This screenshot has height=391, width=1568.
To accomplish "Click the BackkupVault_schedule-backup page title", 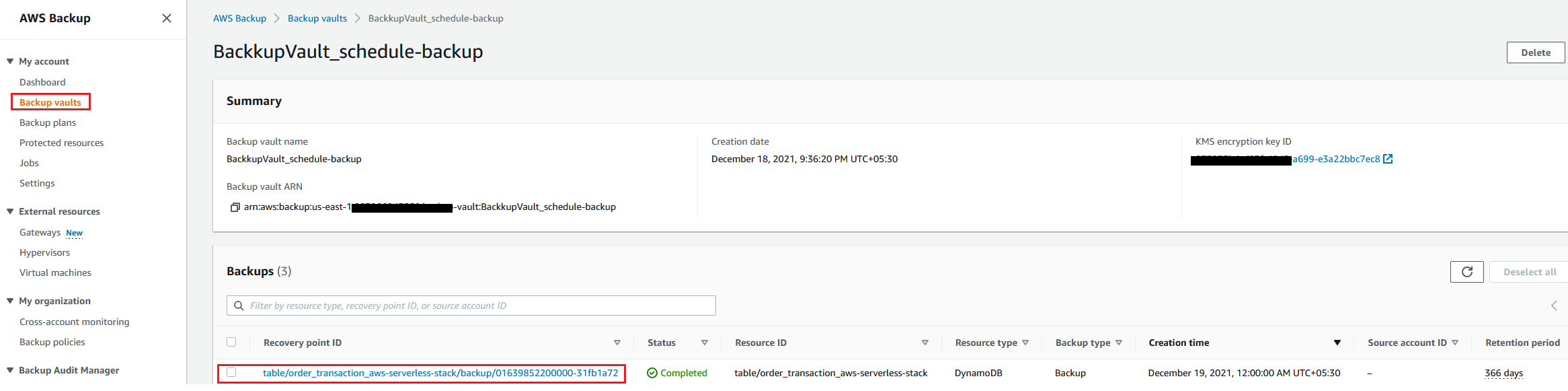I will (x=348, y=51).
